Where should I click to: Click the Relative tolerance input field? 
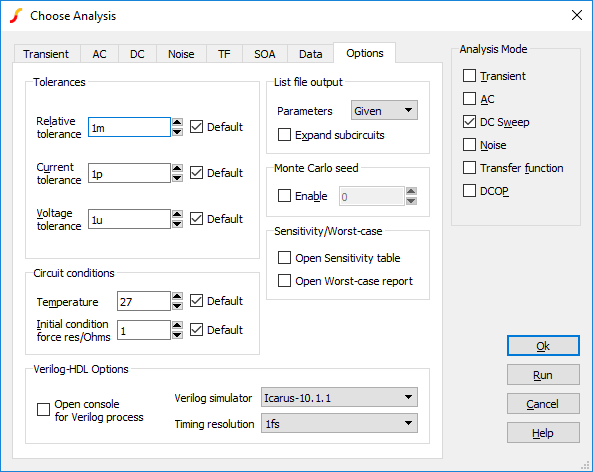[x=129, y=127]
